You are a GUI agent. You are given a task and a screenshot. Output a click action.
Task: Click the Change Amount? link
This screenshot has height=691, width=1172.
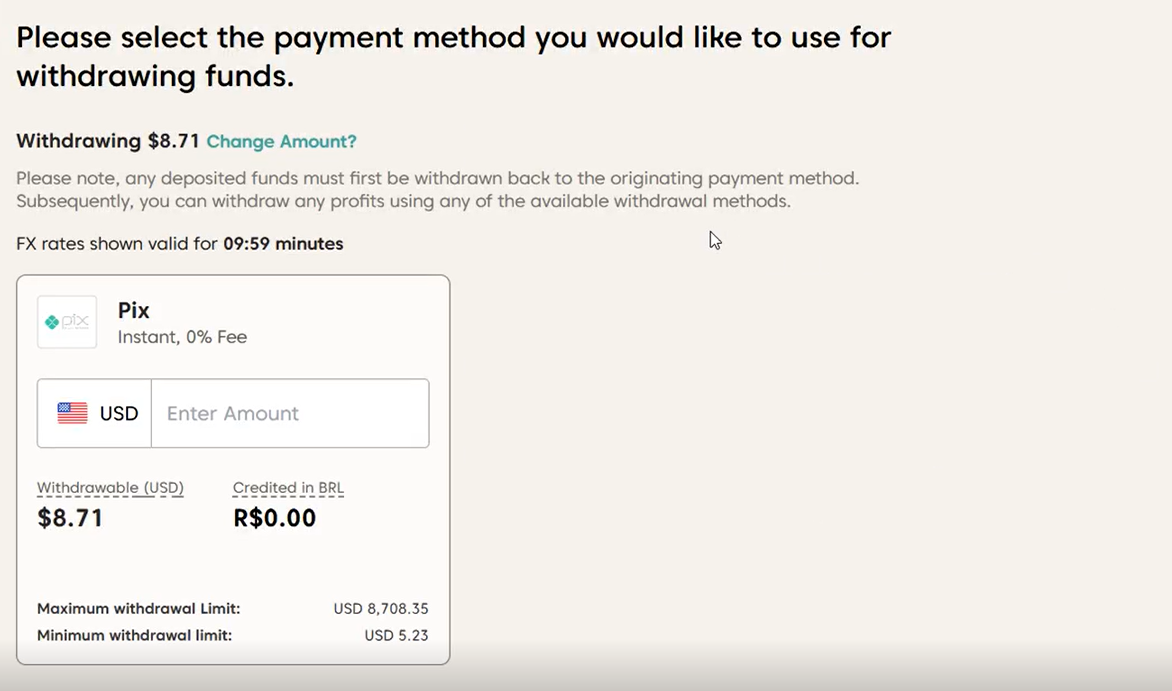click(x=281, y=142)
